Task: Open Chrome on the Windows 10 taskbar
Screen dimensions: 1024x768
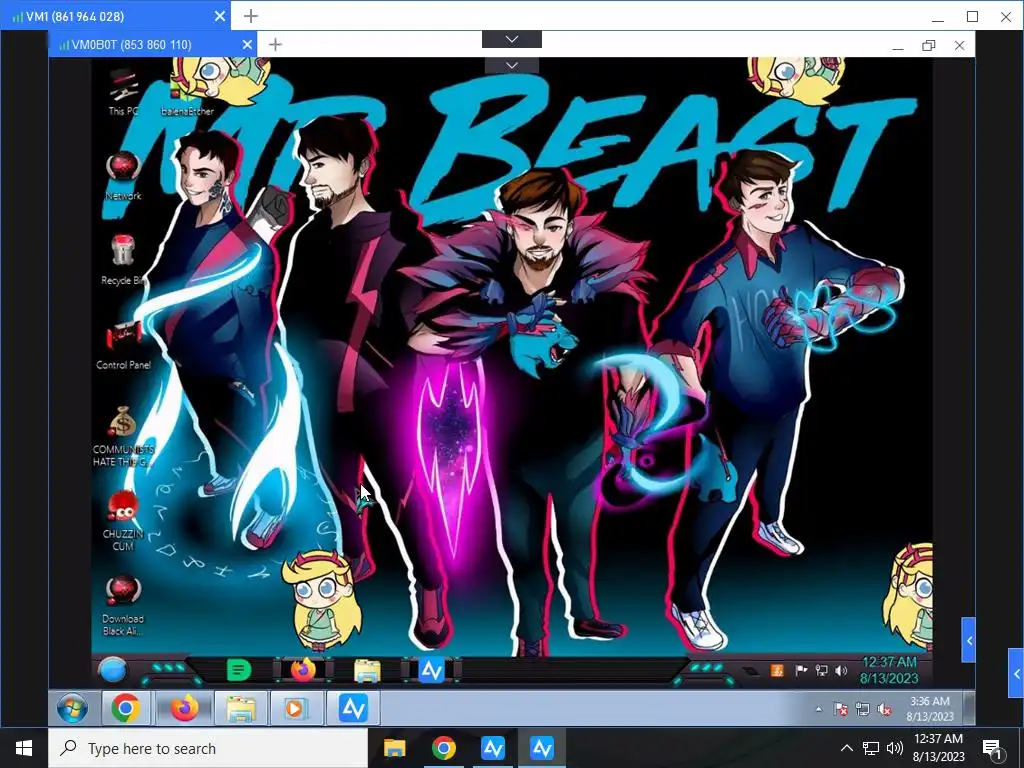Action: click(443, 748)
